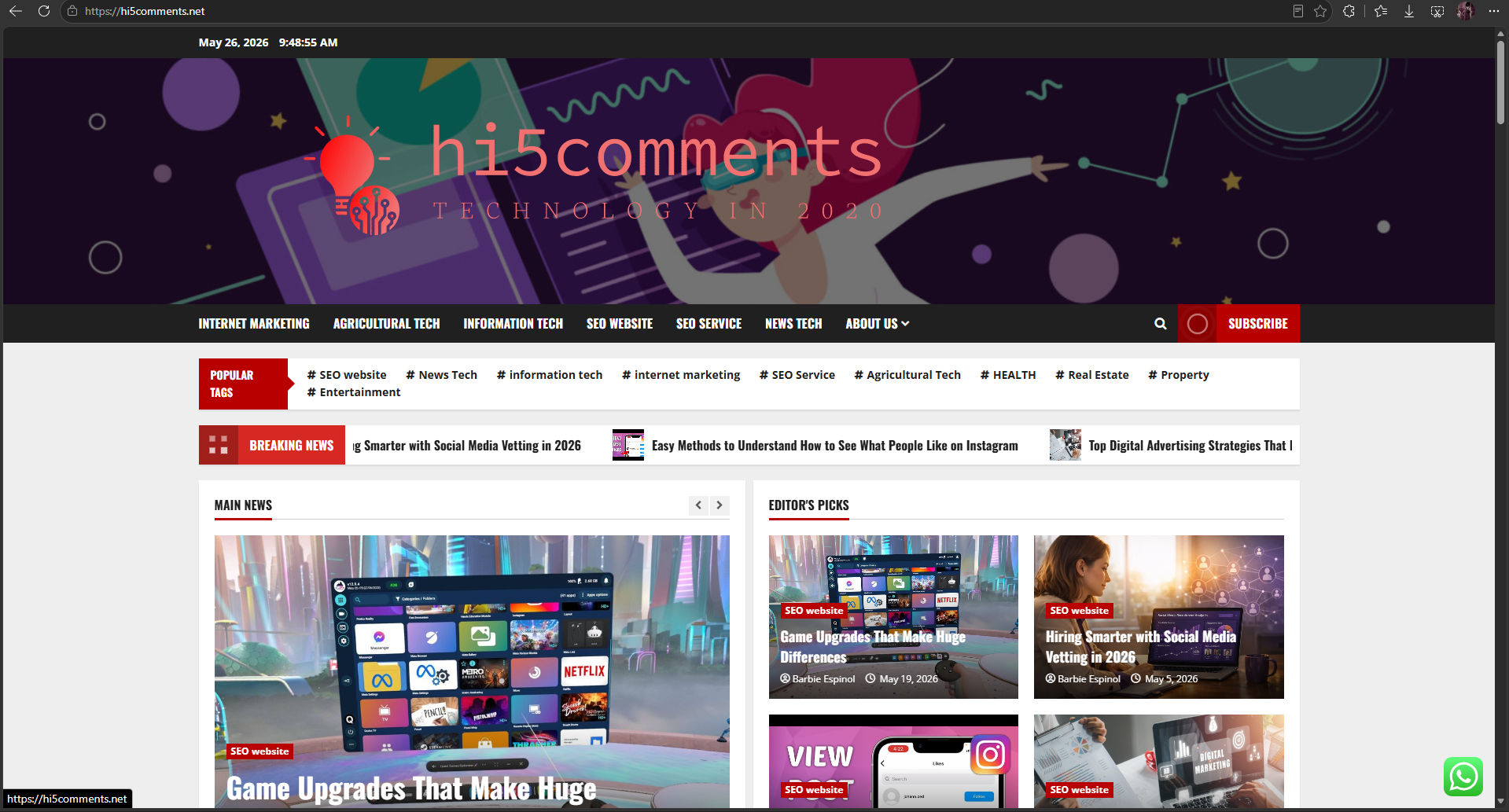The height and width of the screenshot is (812, 1509).
Task: Open Agricultural Tech menu item
Action: (386, 324)
